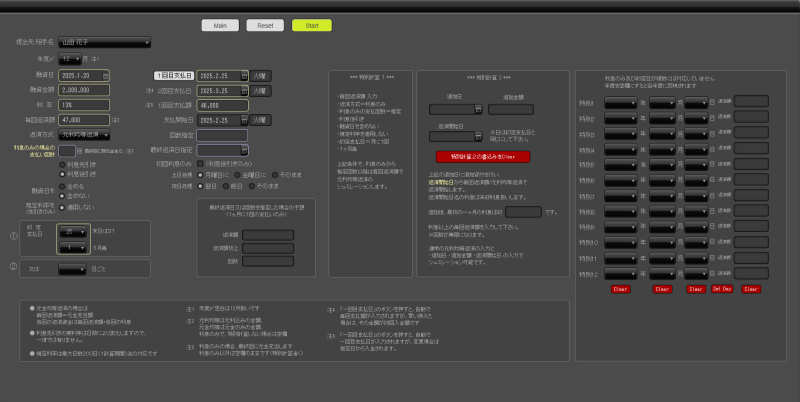Open the 返済方式 dropdown
This screenshot has height=402, width=800.
(x=84, y=135)
